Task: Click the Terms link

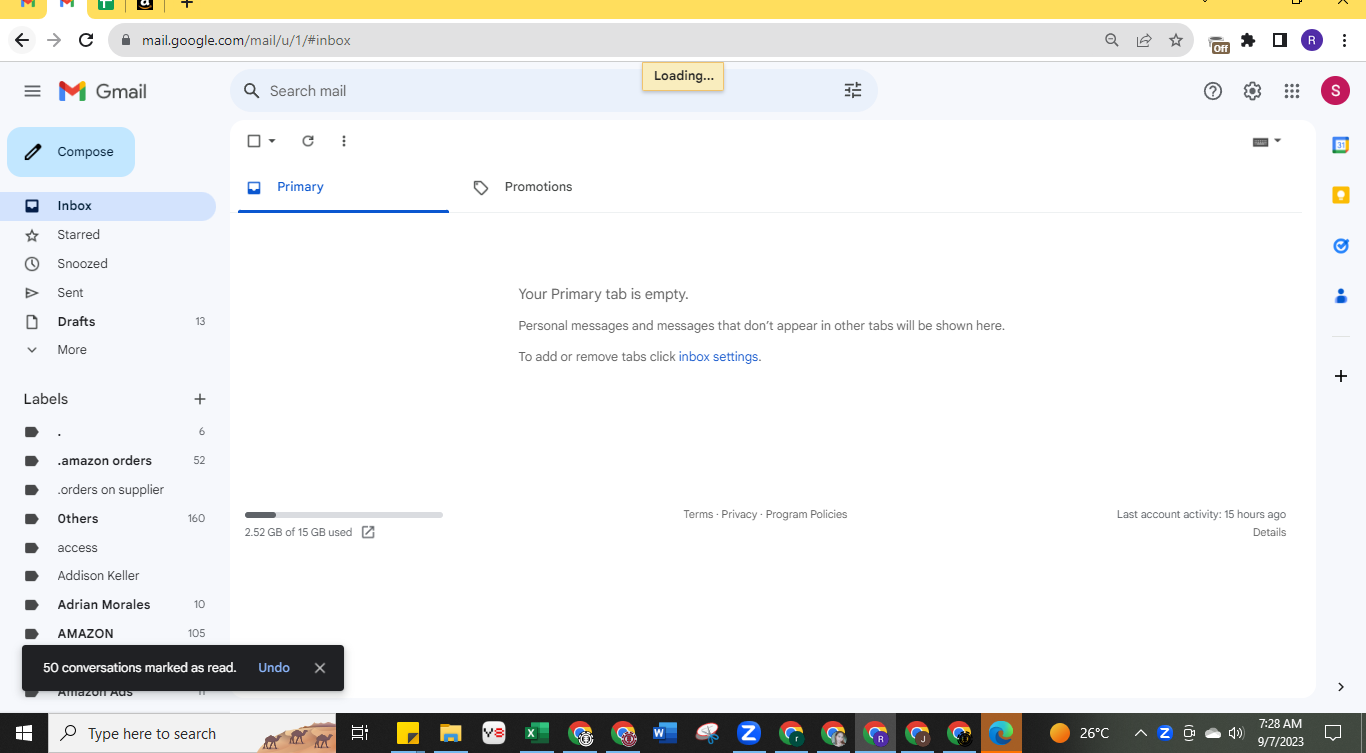Action: [x=698, y=514]
